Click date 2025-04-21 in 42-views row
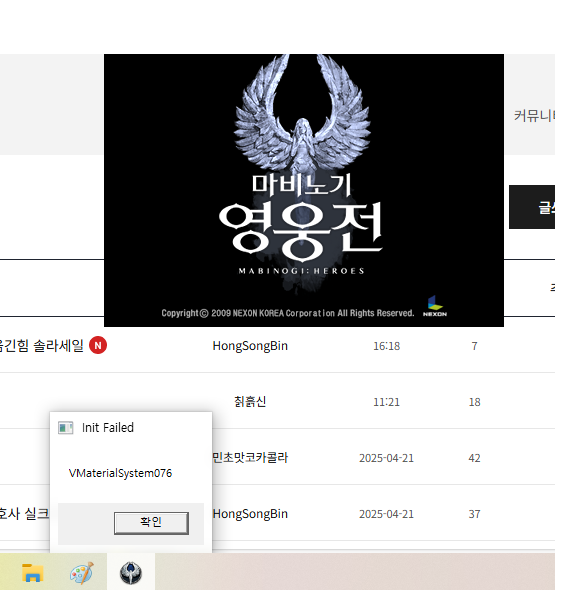The image size is (564, 594). (x=386, y=458)
